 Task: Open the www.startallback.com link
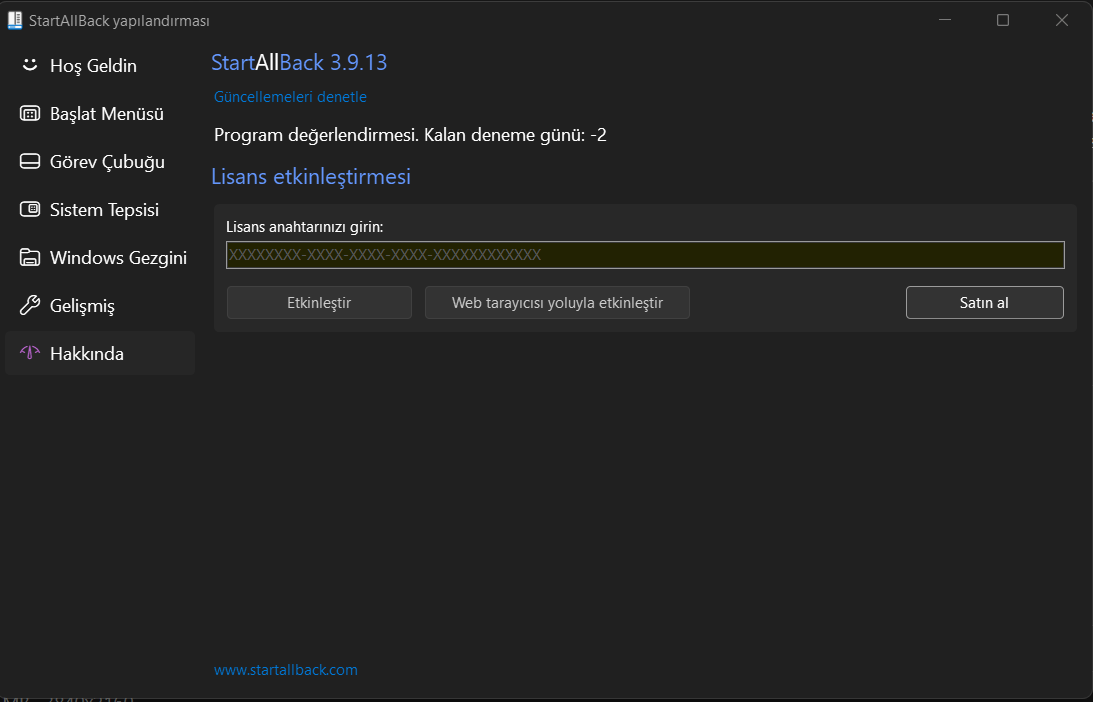click(x=285, y=670)
